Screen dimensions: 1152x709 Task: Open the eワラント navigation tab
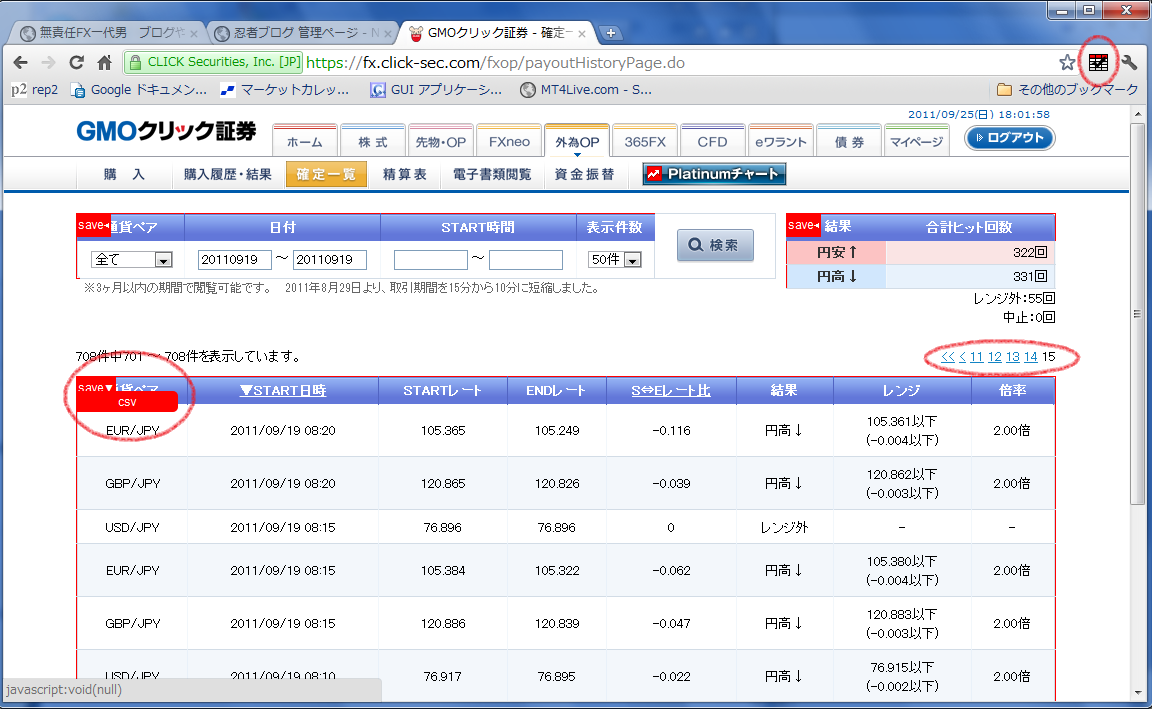[x=781, y=141]
